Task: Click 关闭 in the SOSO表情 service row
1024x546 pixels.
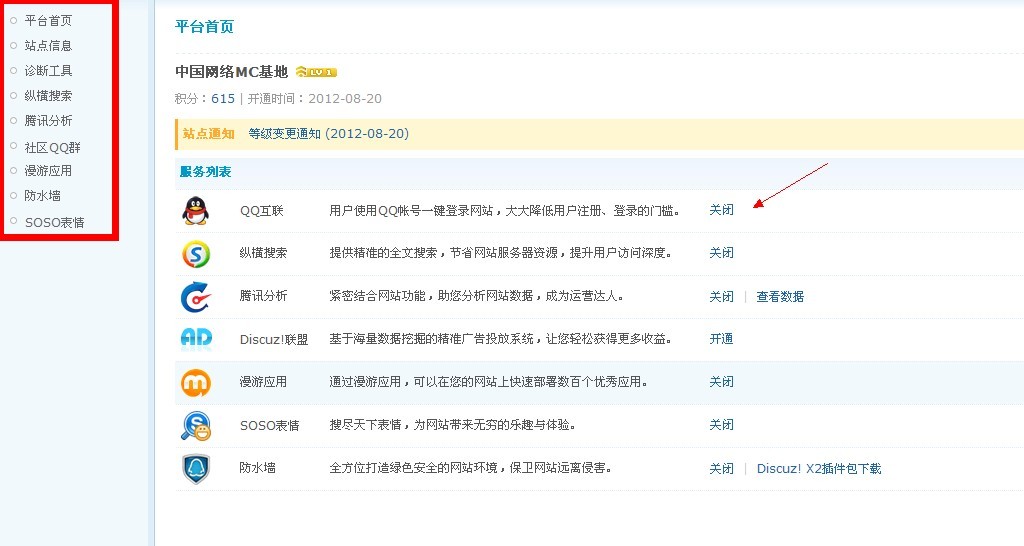Action: pyautogui.click(x=722, y=425)
